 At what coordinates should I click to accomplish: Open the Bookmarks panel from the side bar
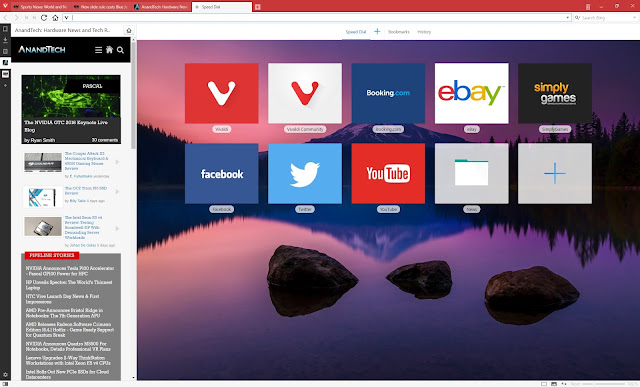point(5,29)
